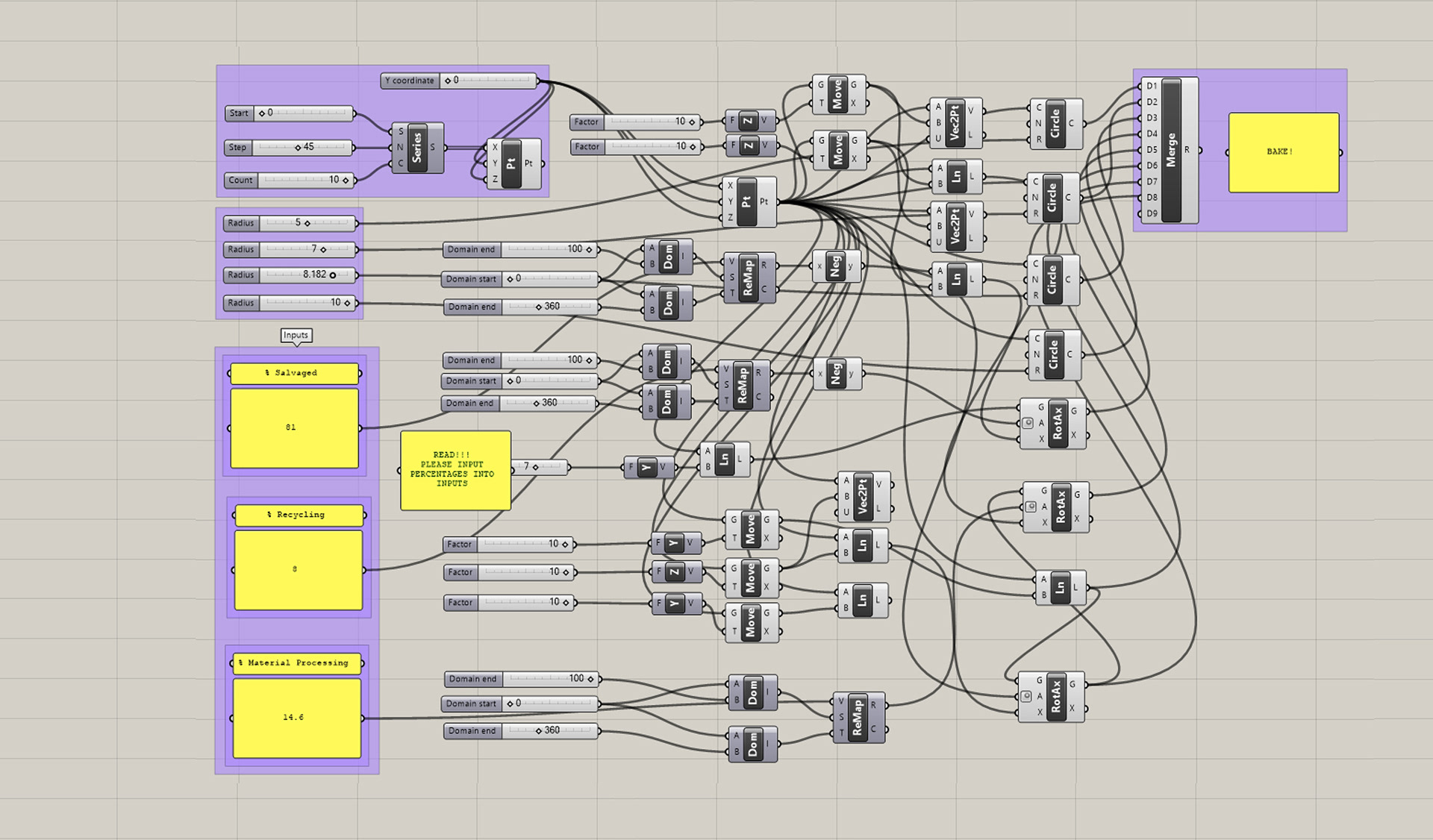Click the % Salvaged value panel showing 81
Screen dimensions: 1433x840
point(294,427)
